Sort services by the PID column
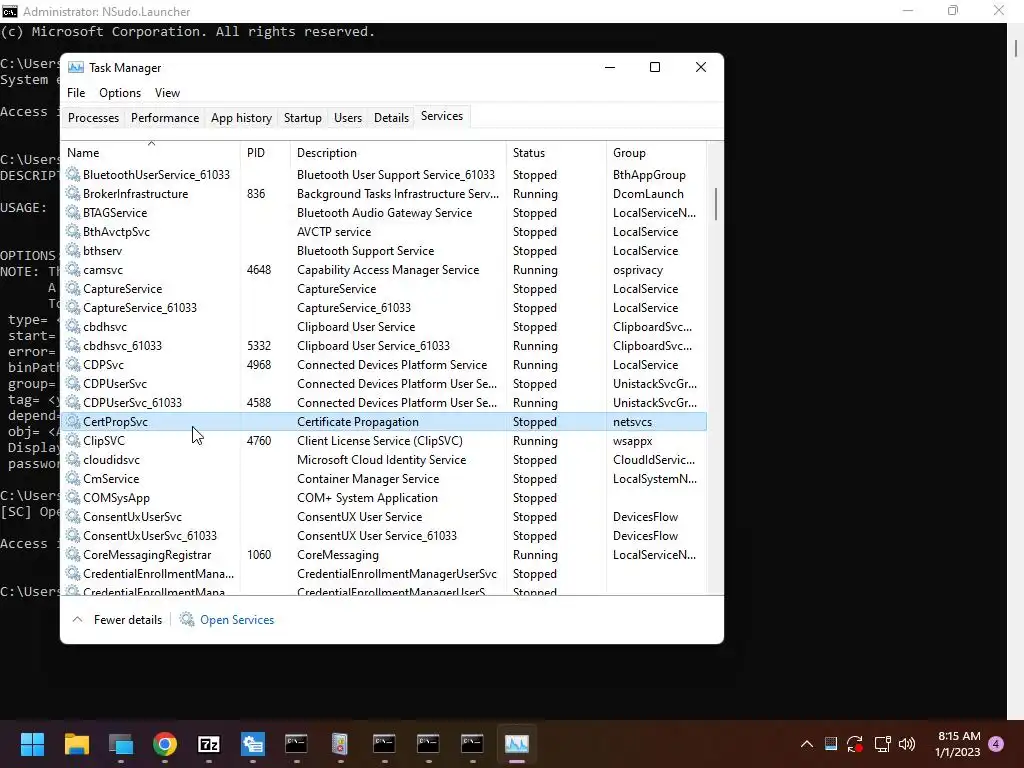1024x768 pixels. pyautogui.click(x=266, y=153)
